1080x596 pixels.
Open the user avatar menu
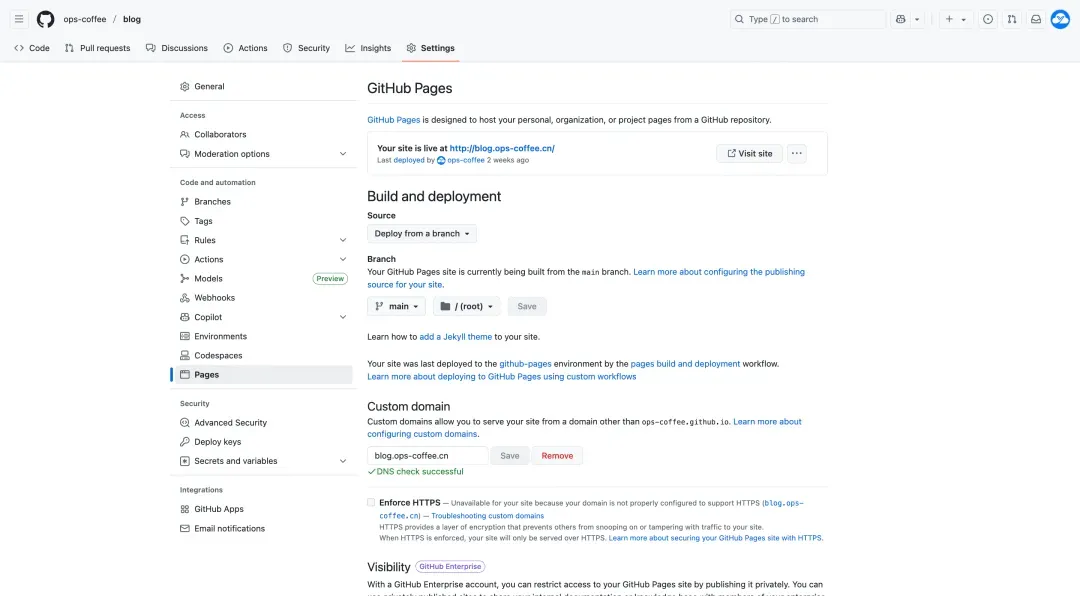tap(1060, 19)
